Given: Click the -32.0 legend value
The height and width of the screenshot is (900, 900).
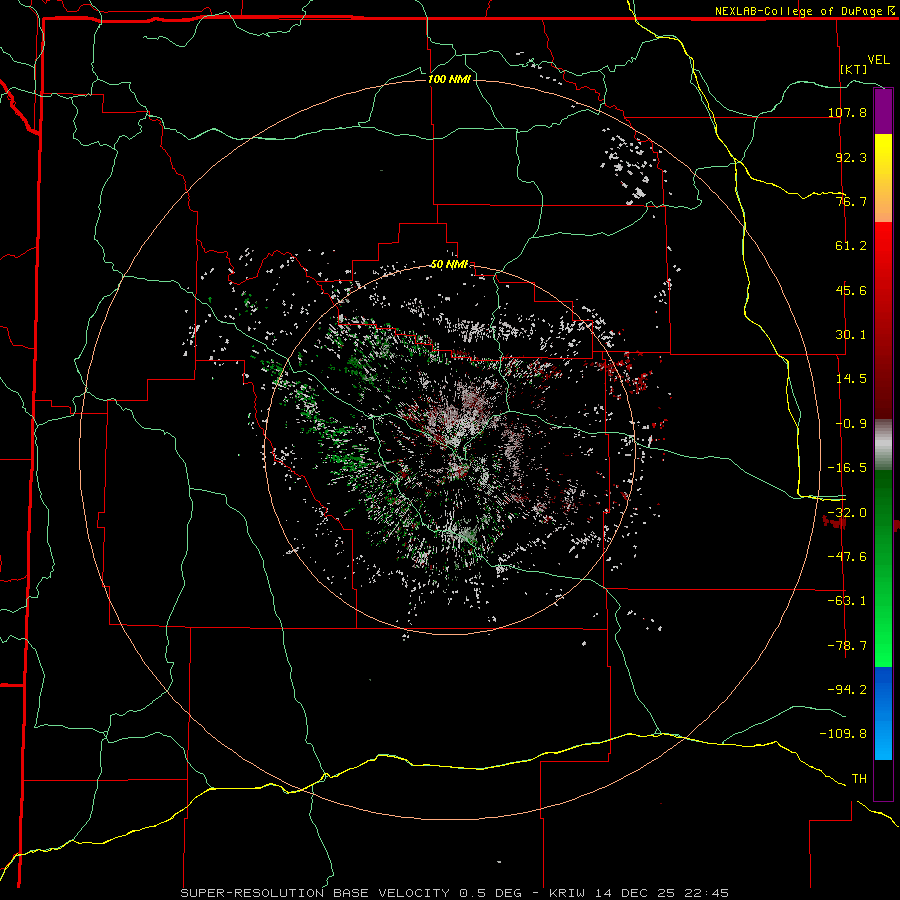Looking at the screenshot, I should coord(847,513).
